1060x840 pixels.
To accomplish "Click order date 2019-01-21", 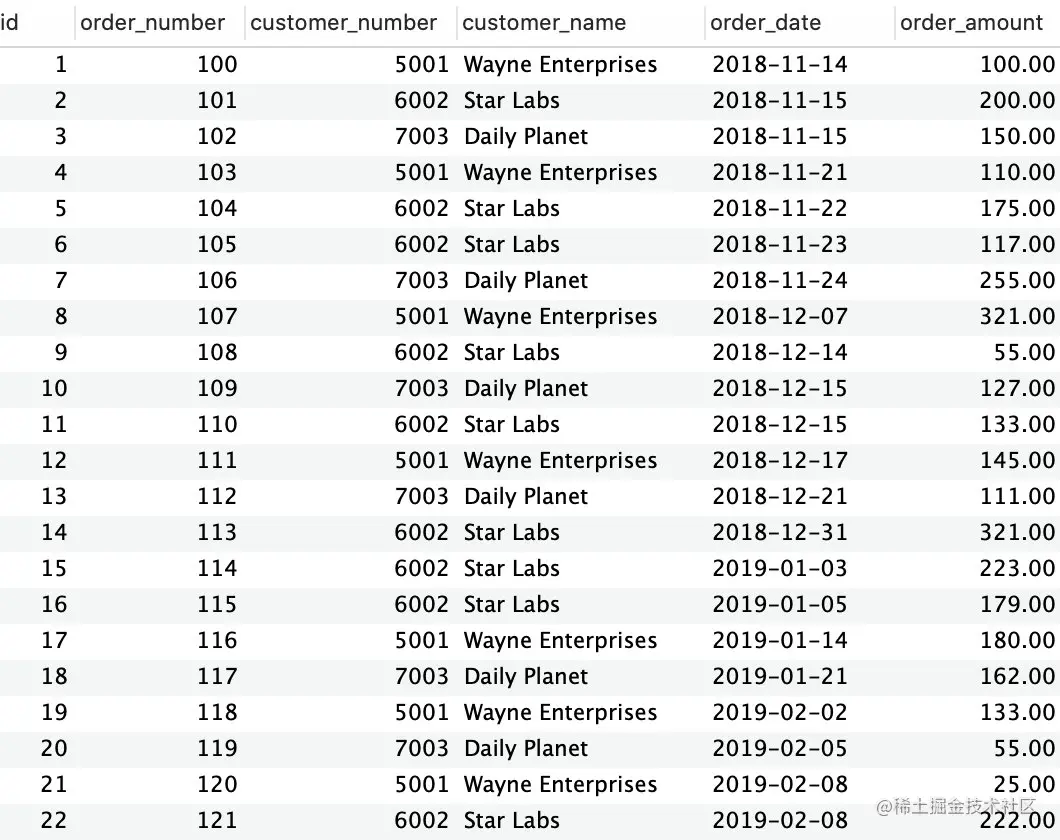I will pos(779,676).
